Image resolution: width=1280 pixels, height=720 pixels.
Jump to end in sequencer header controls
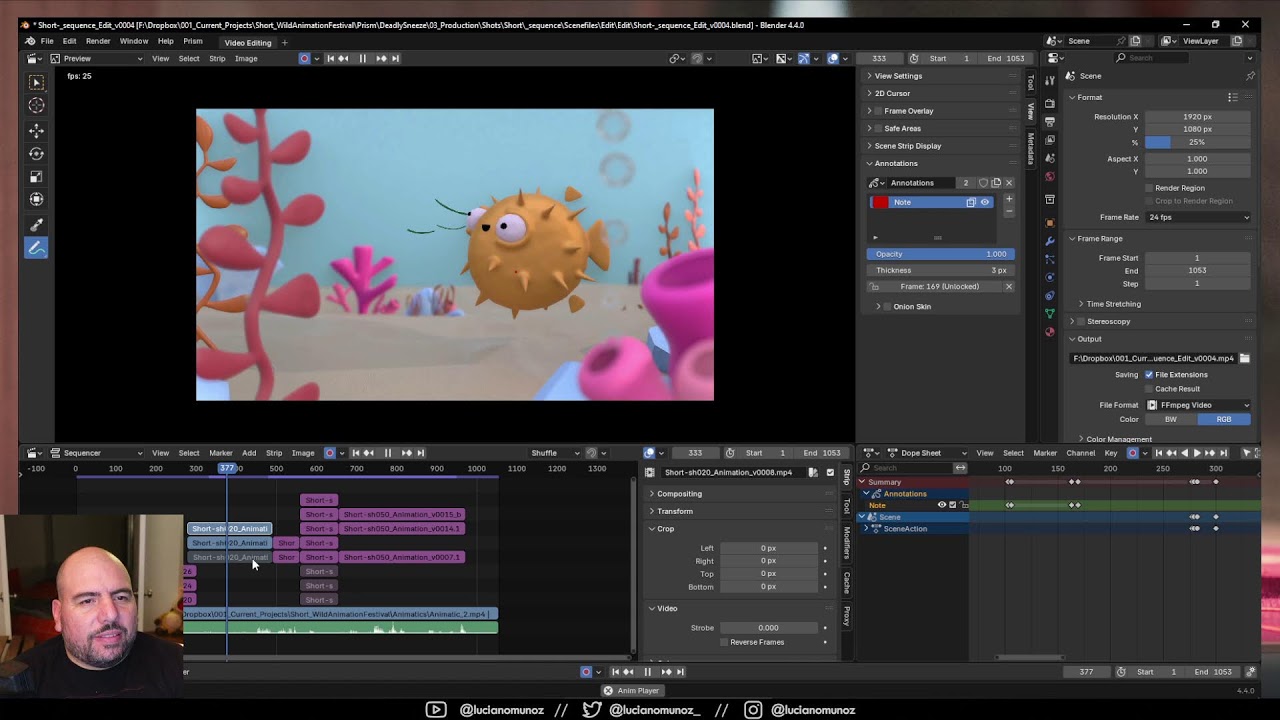pos(422,453)
